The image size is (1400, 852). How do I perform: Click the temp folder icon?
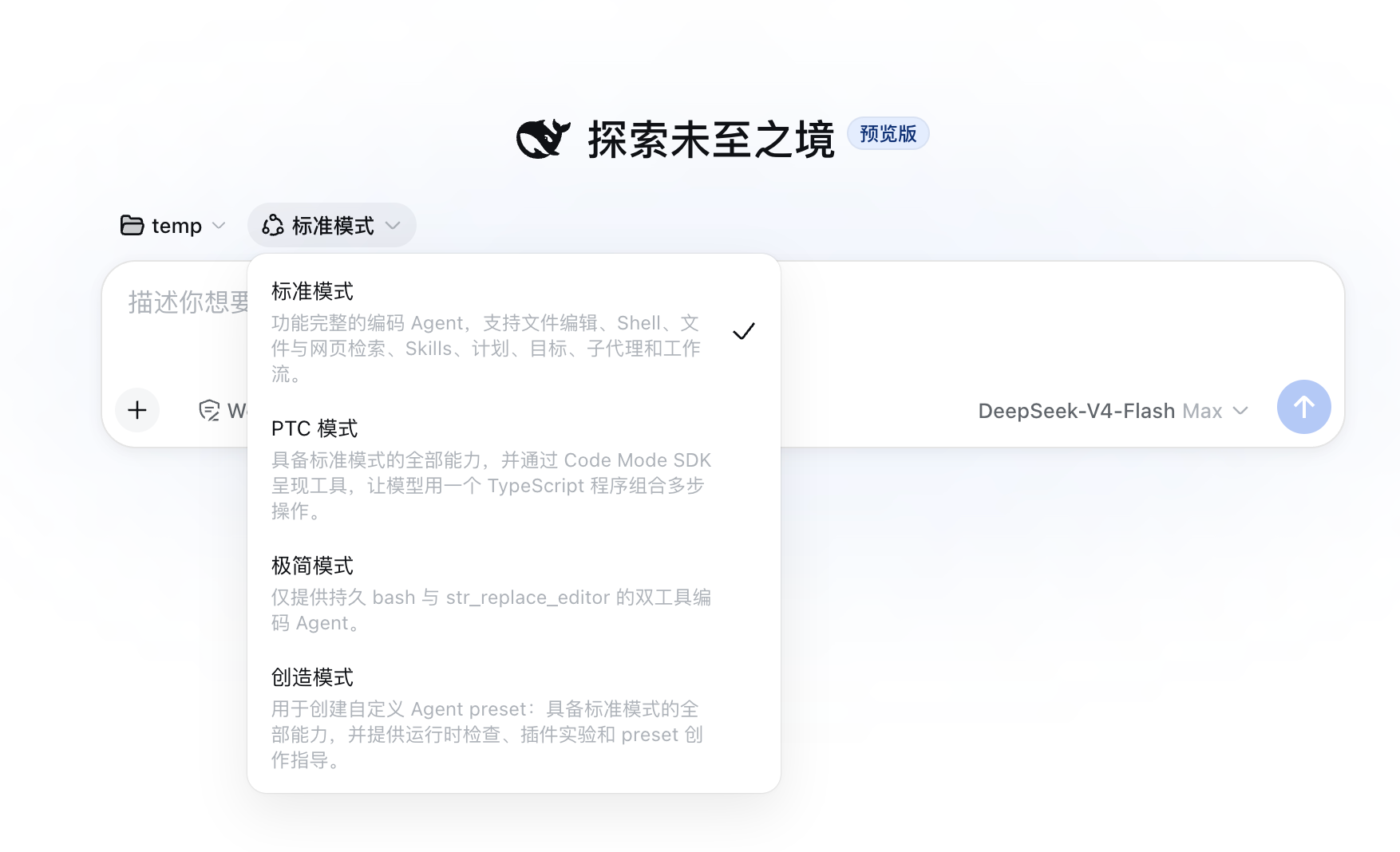[x=132, y=226]
